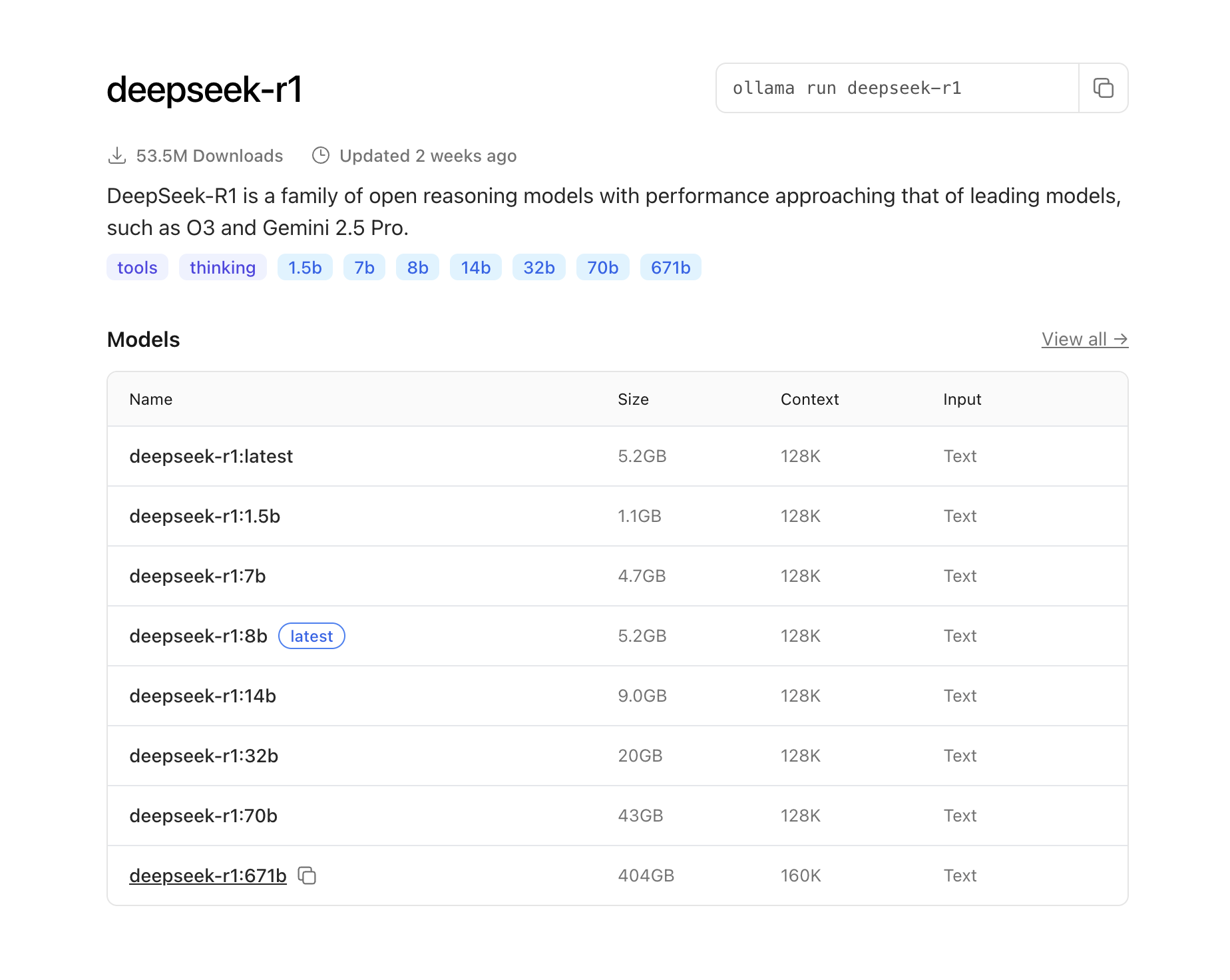Click the Text input cell in 671b row
The image size is (1230, 980).
pyautogui.click(x=960, y=875)
